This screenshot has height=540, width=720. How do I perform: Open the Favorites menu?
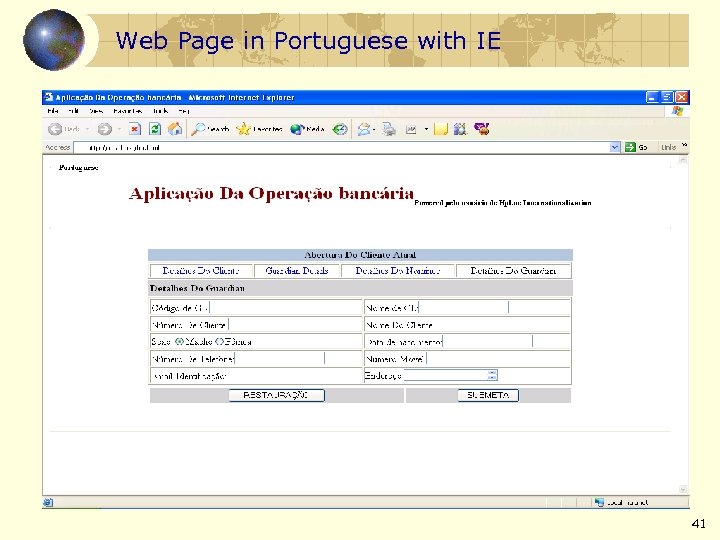[x=128, y=111]
